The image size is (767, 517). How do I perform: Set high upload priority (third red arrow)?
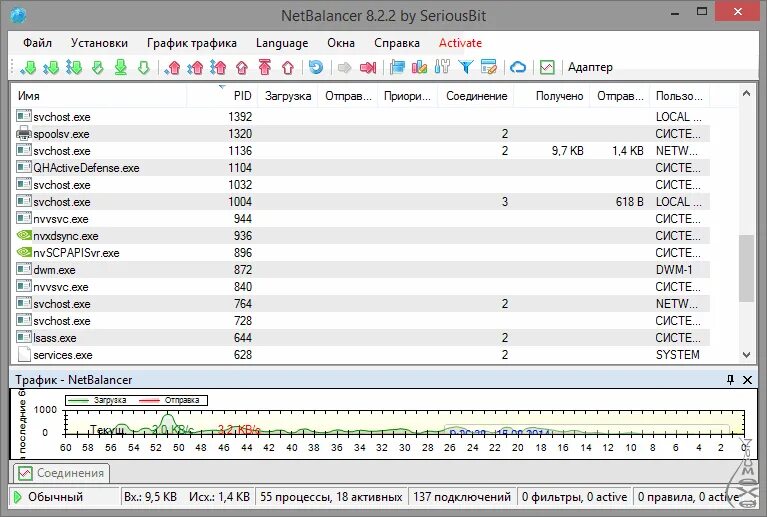tap(218, 67)
